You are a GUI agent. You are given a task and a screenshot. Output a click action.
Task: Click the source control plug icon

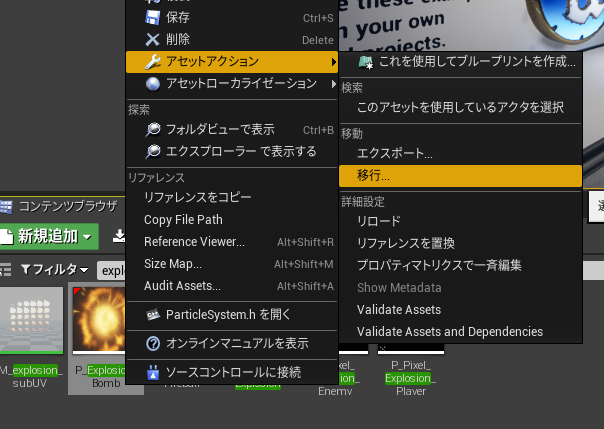click(153, 372)
